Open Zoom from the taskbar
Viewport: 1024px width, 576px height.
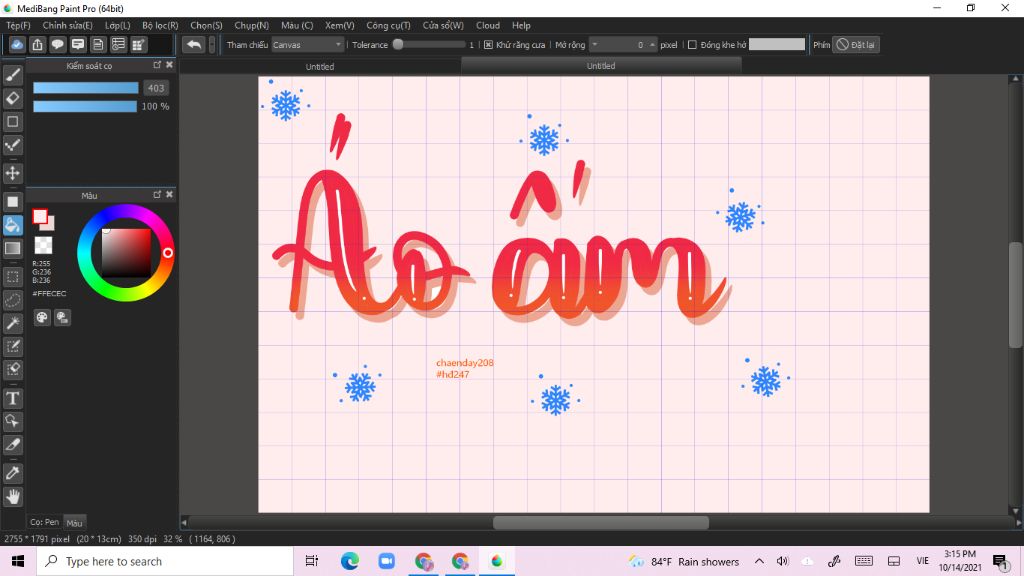pos(387,561)
